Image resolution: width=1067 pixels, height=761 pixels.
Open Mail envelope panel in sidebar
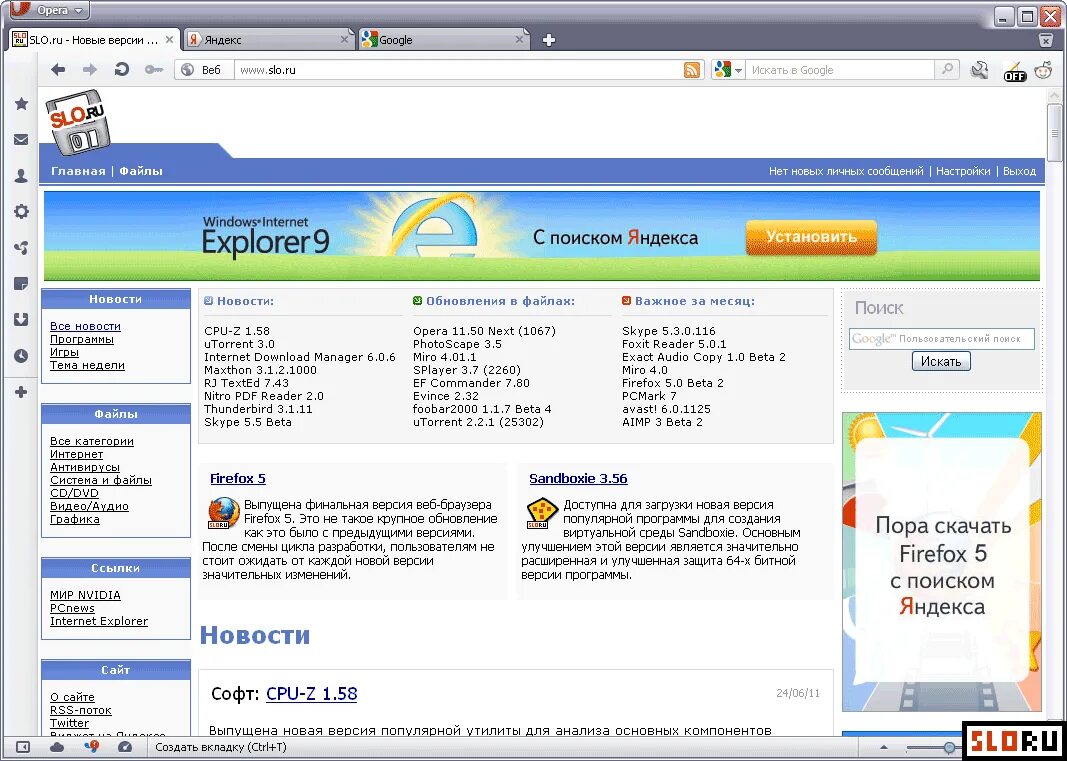click(x=21, y=140)
